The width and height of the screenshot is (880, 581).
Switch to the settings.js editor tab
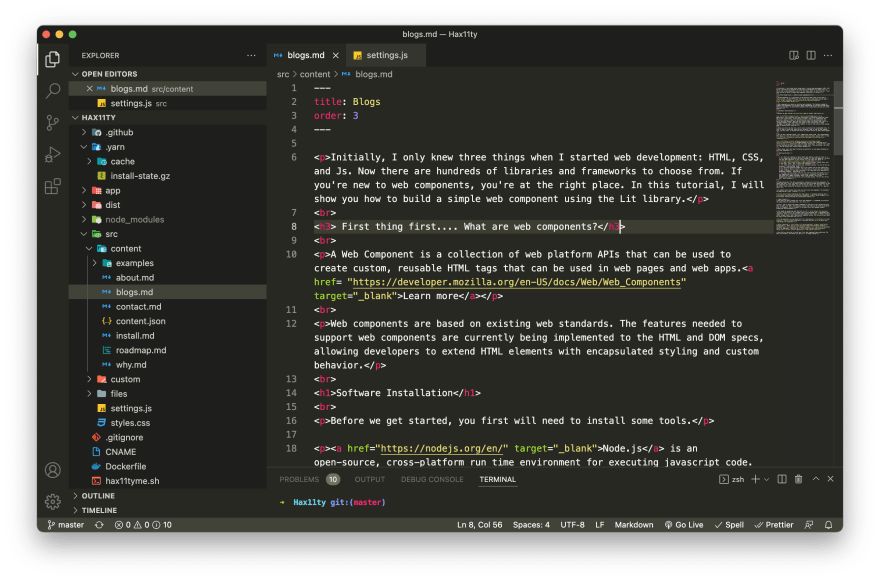[x=386, y=56]
